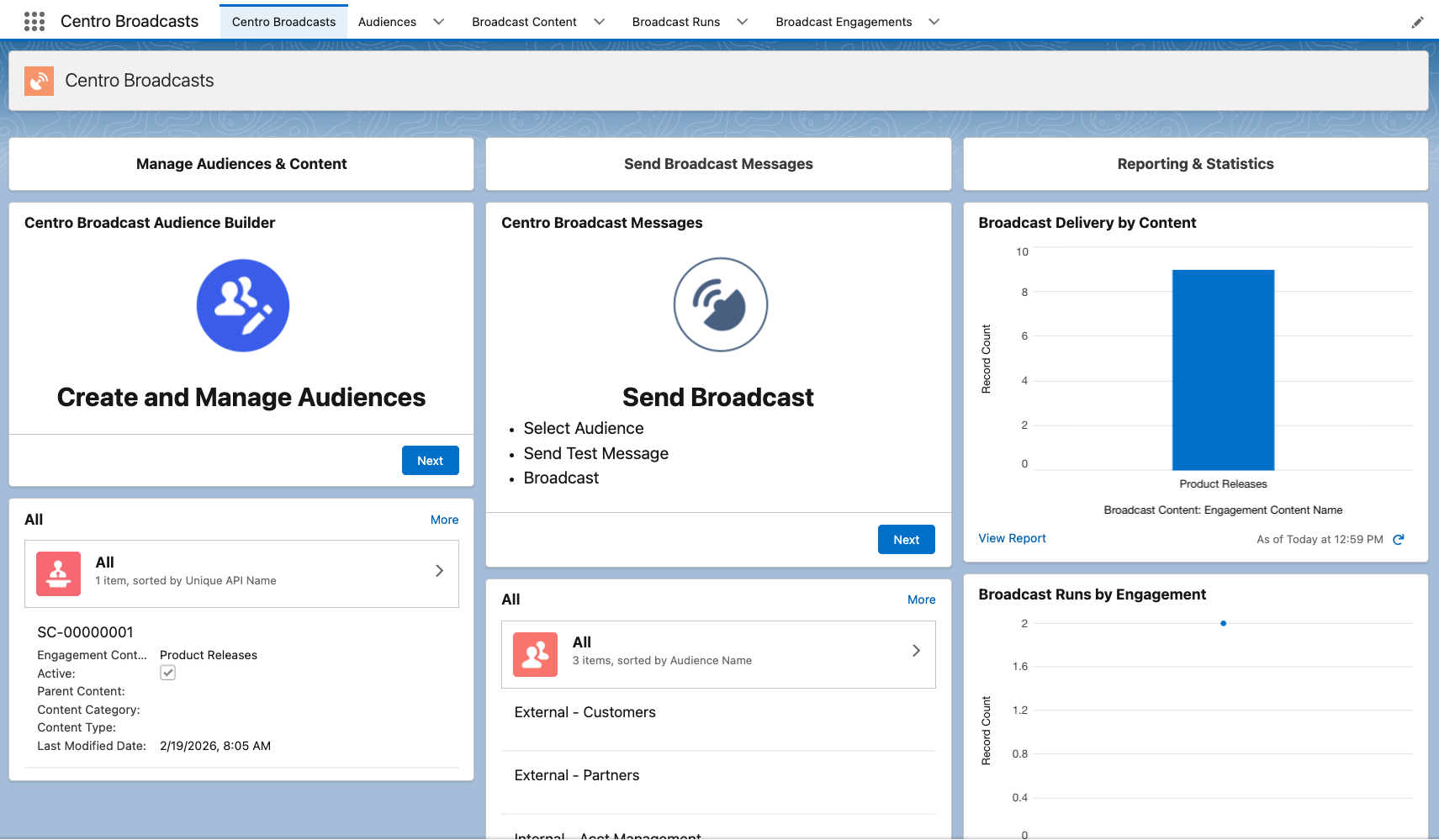Click Next in the Broadcast Messages card
The image size is (1439, 840).
906,540
